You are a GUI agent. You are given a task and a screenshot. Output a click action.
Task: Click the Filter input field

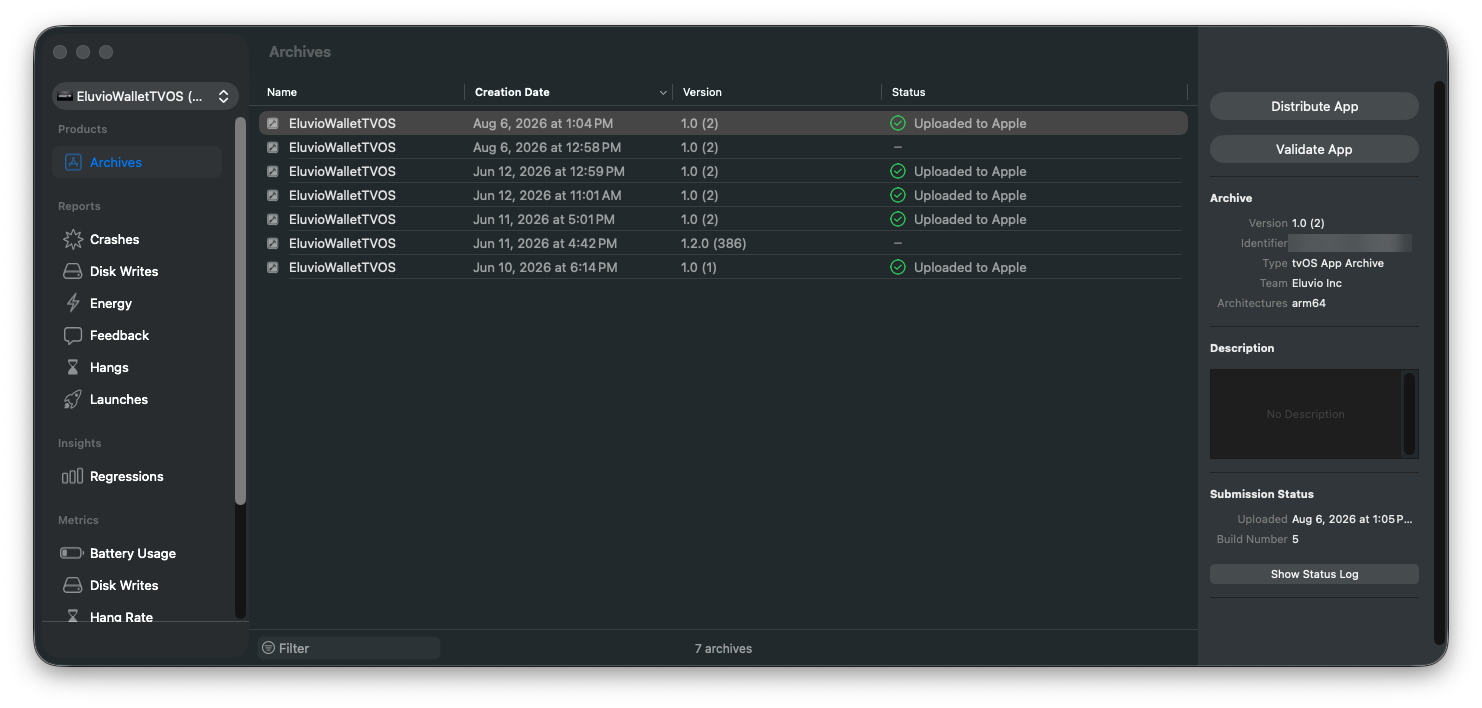349,648
